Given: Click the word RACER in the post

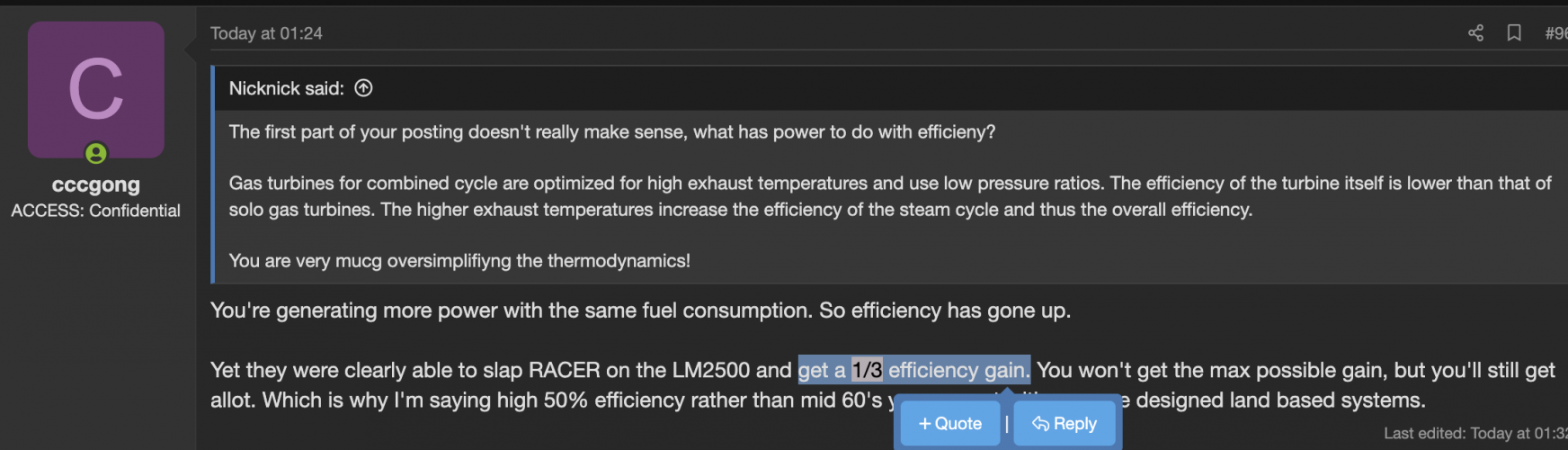Looking at the screenshot, I should 564,370.
